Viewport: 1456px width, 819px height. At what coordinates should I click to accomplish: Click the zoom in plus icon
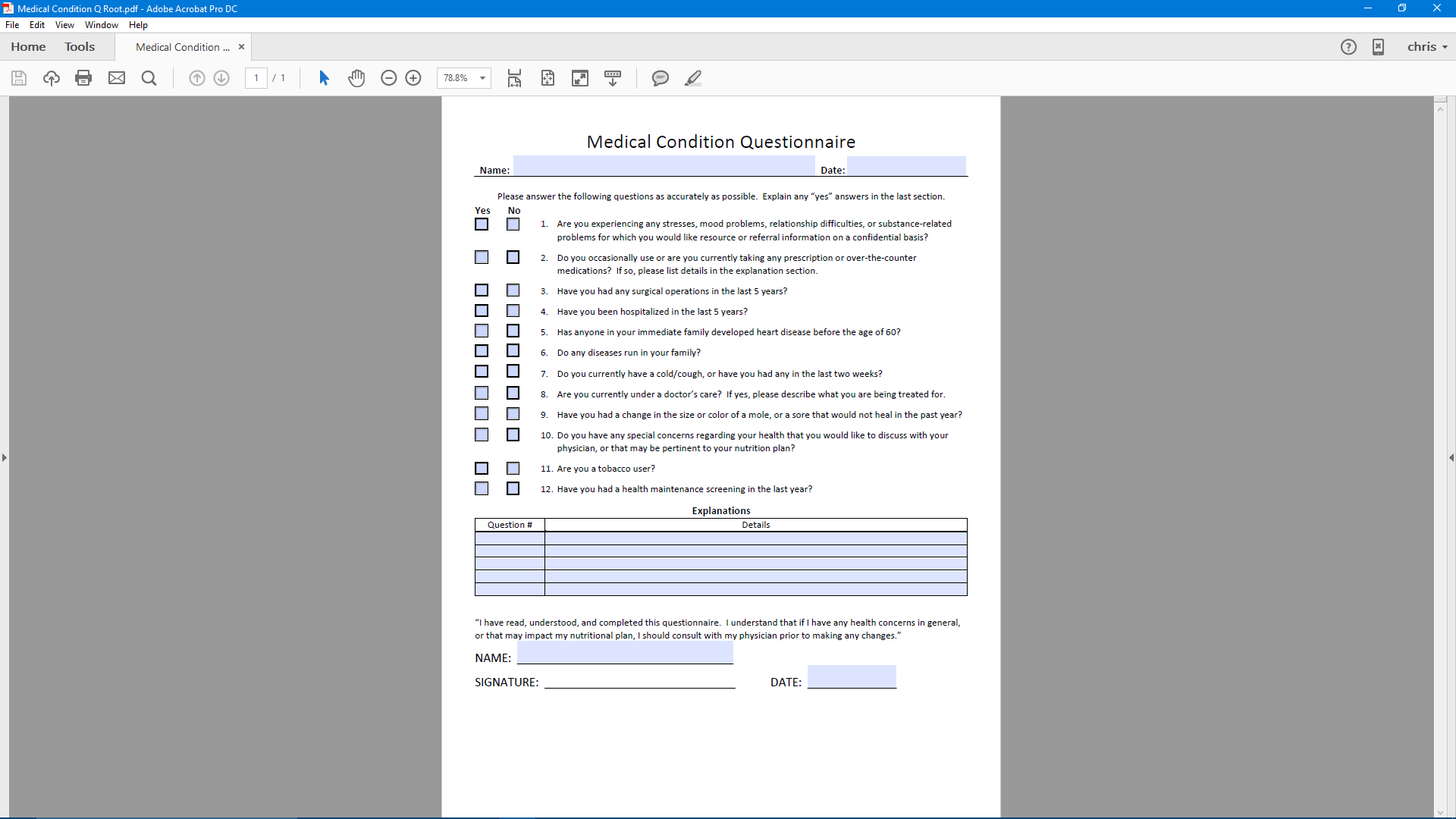tap(413, 78)
